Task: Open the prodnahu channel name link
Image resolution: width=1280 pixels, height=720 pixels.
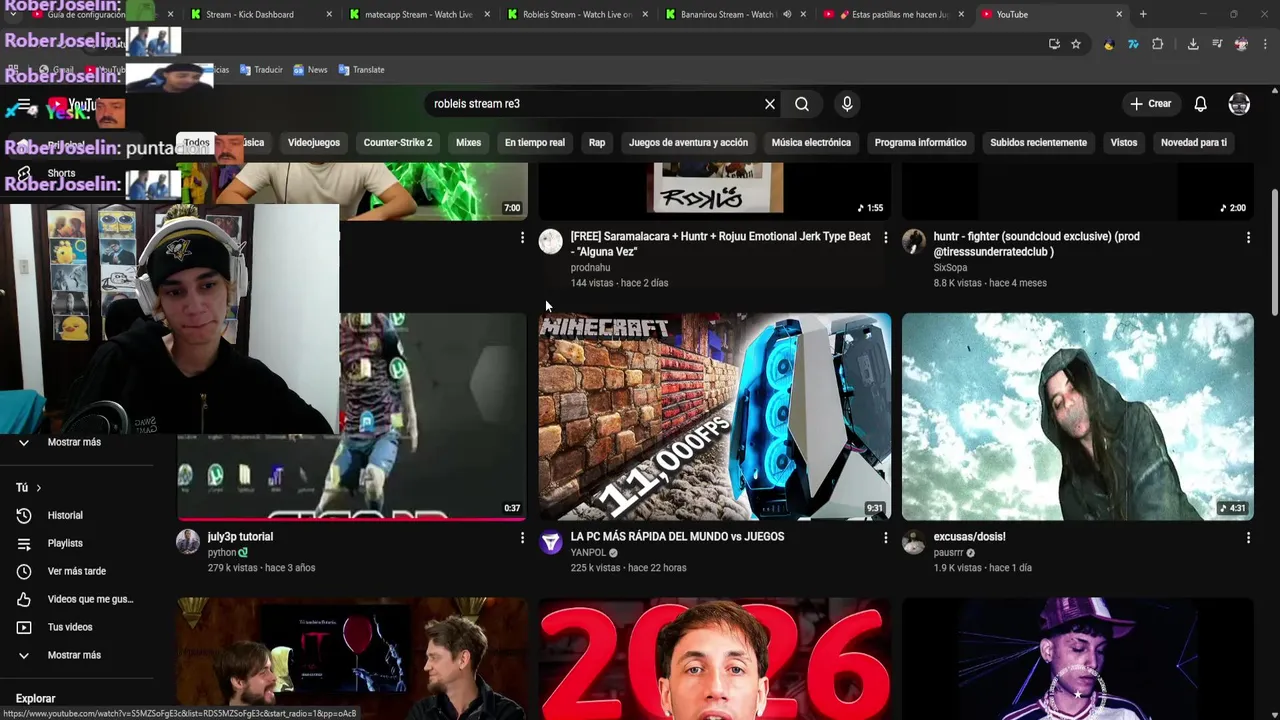Action: click(590, 268)
